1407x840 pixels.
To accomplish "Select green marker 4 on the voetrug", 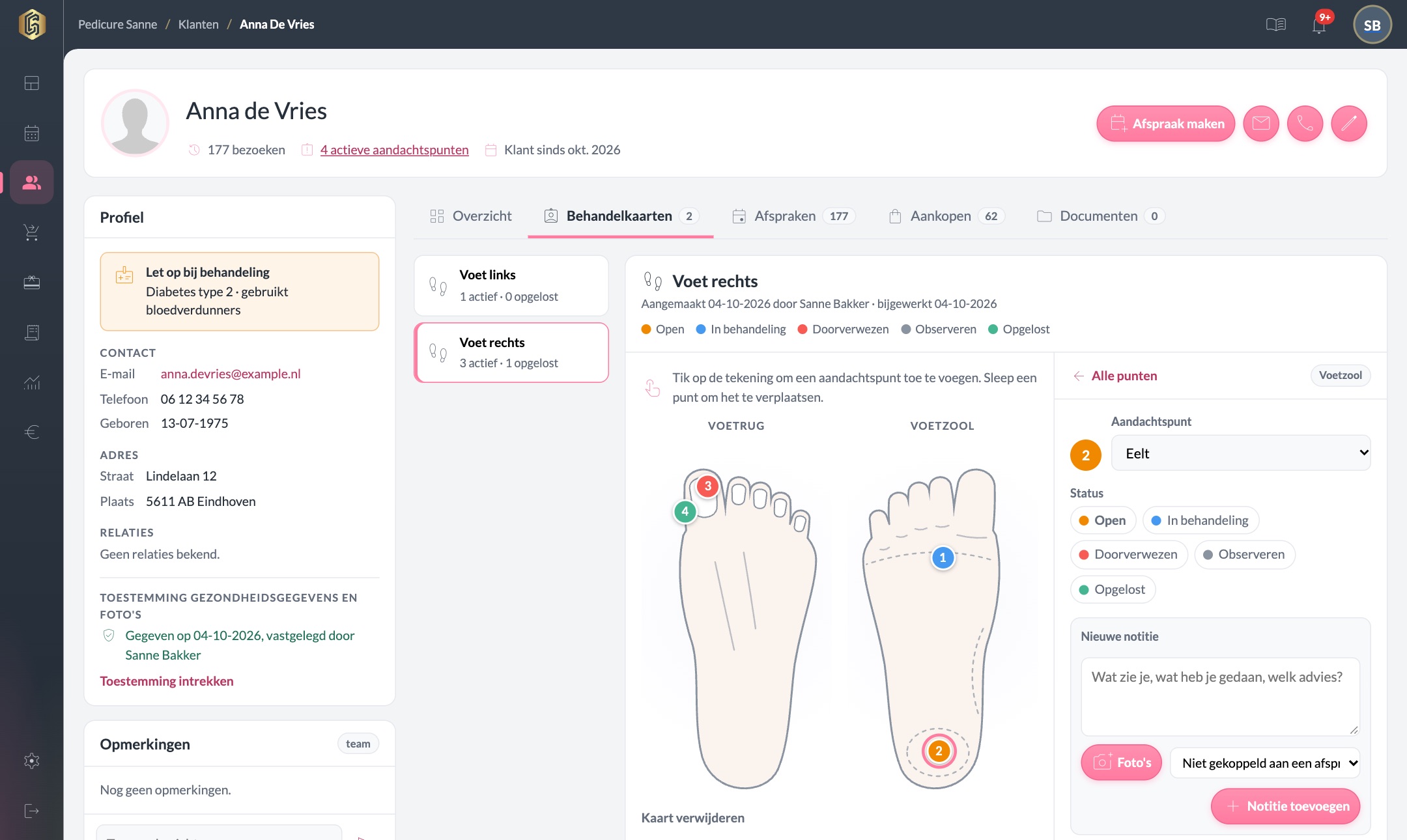I will 685,511.
